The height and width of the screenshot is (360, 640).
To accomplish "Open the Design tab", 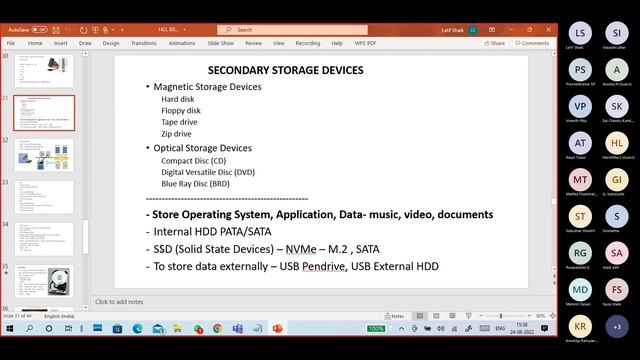I will click(111, 43).
